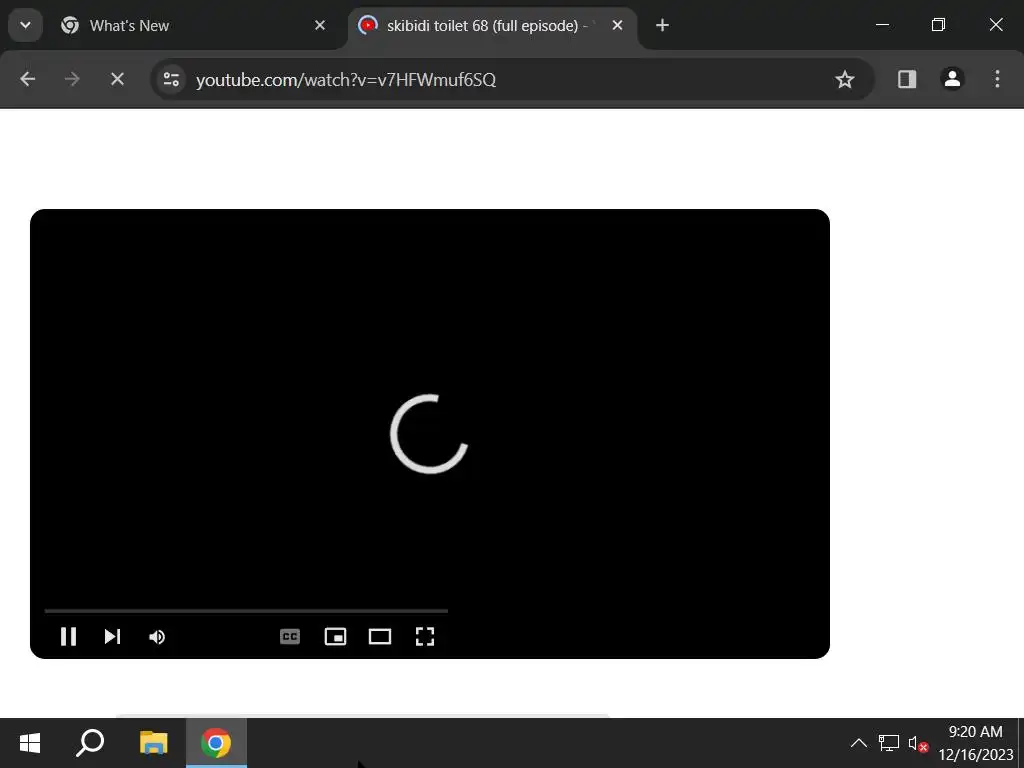Open the tab search dropdown
This screenshot has width=1024, height=768.
coord(25,25)
